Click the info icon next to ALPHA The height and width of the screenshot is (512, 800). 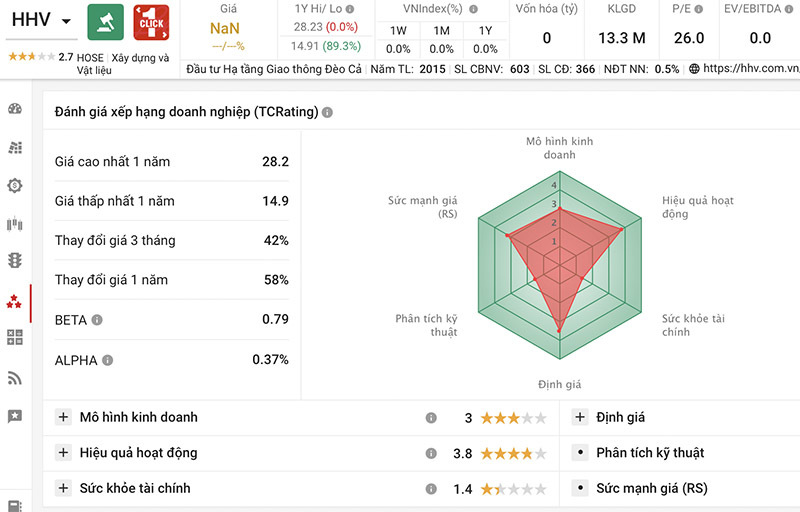click(107, 360)
